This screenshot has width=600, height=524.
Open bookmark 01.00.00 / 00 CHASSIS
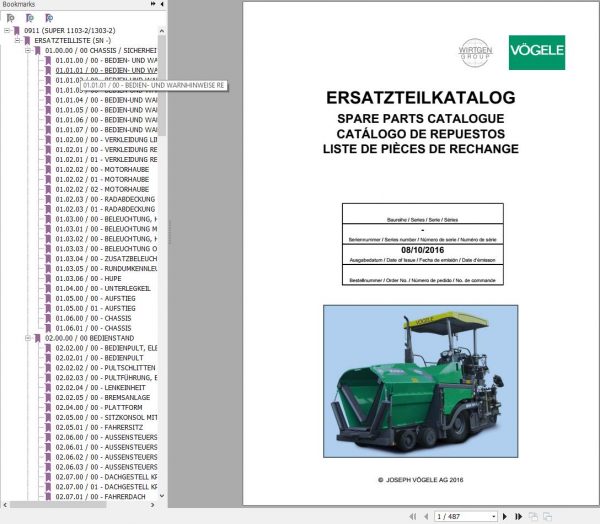click(x=101, y=50)
